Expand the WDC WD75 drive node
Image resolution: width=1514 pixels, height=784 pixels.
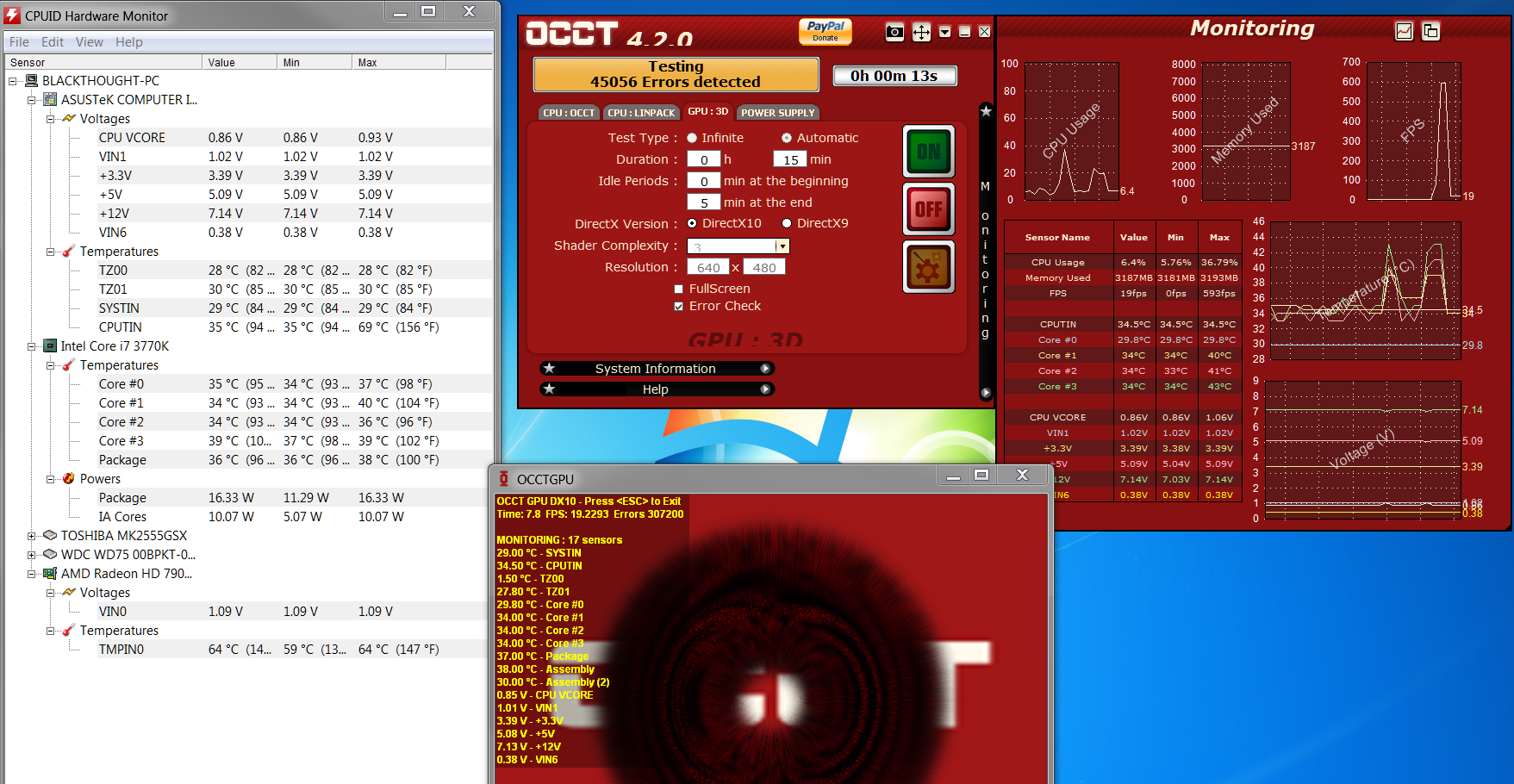pyautogui.click(x=32, y=555)
